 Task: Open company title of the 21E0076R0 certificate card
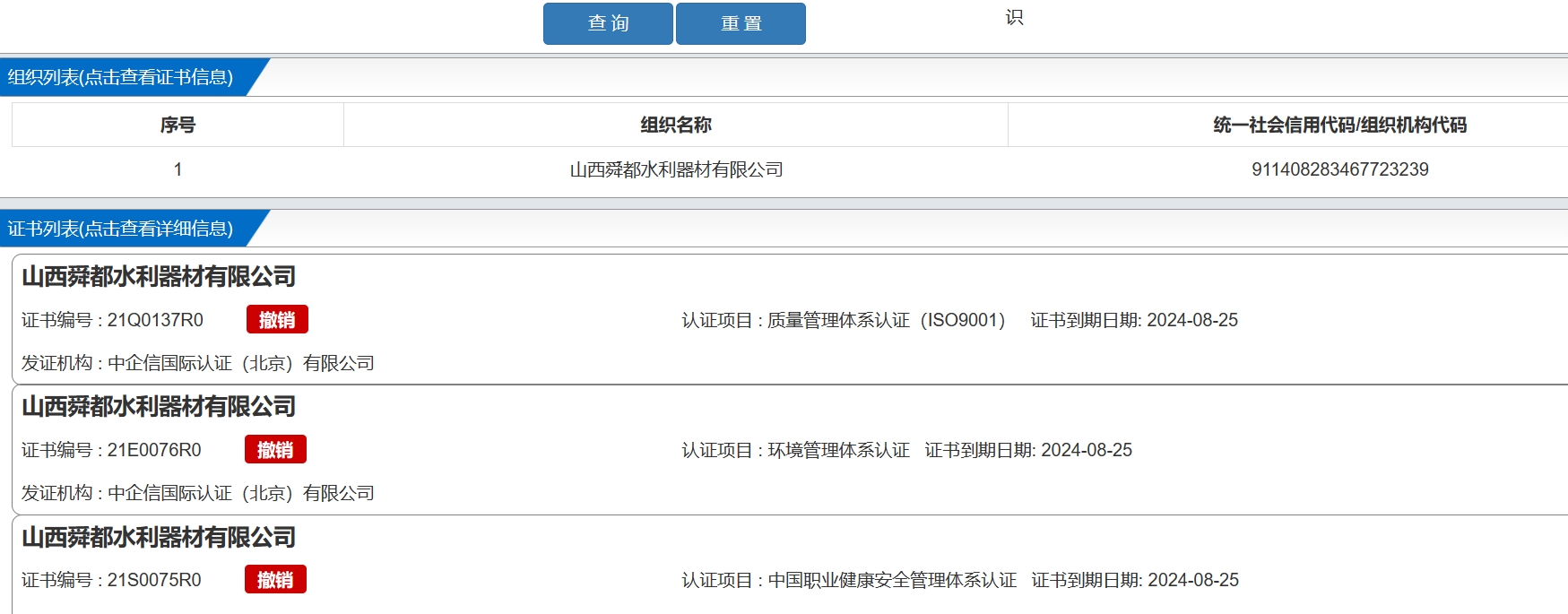[x=159, y=406]
